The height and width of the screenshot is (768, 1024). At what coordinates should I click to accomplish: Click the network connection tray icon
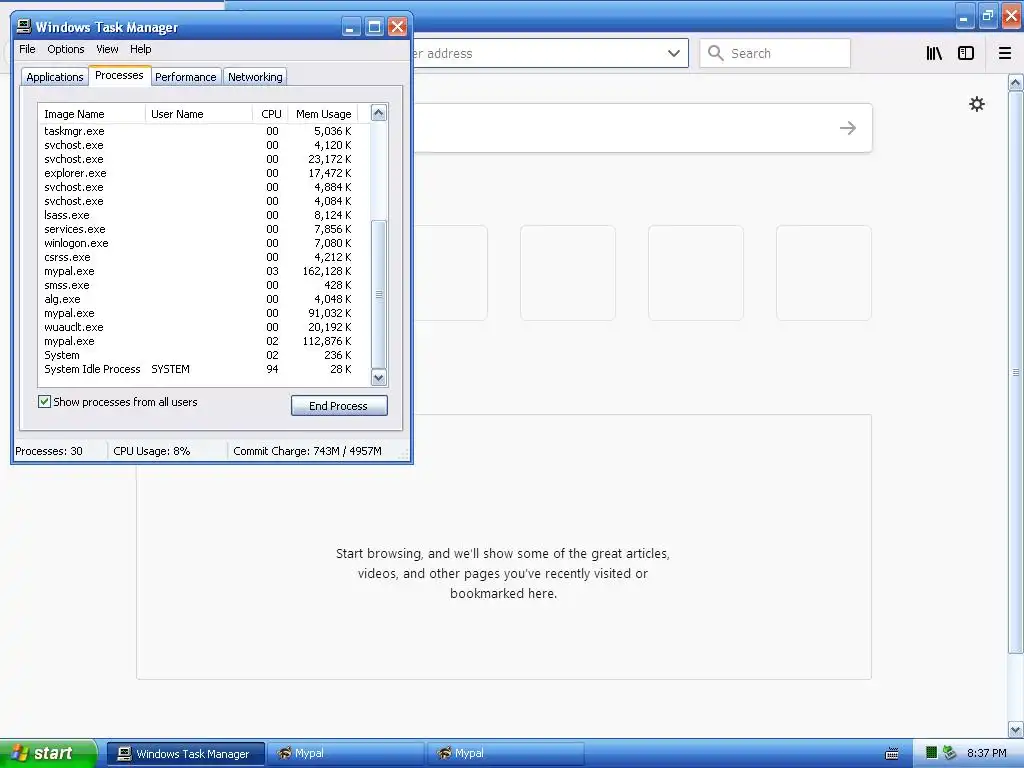coord(949,753)
